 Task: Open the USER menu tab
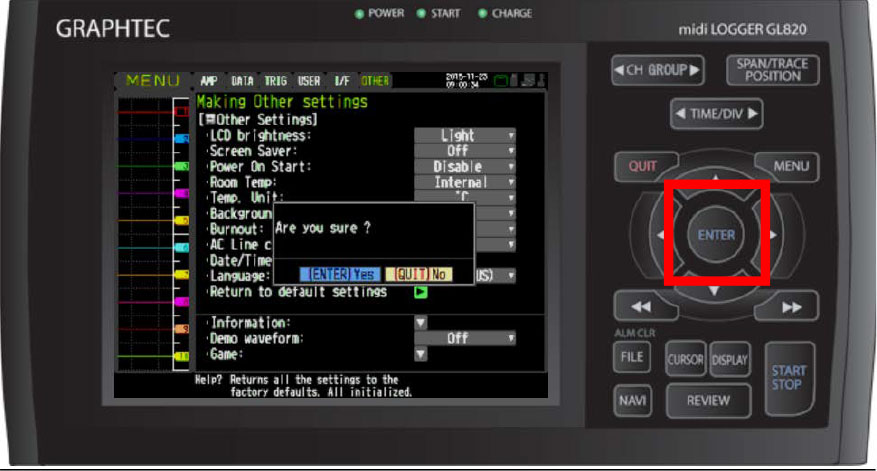pos(309,81)
